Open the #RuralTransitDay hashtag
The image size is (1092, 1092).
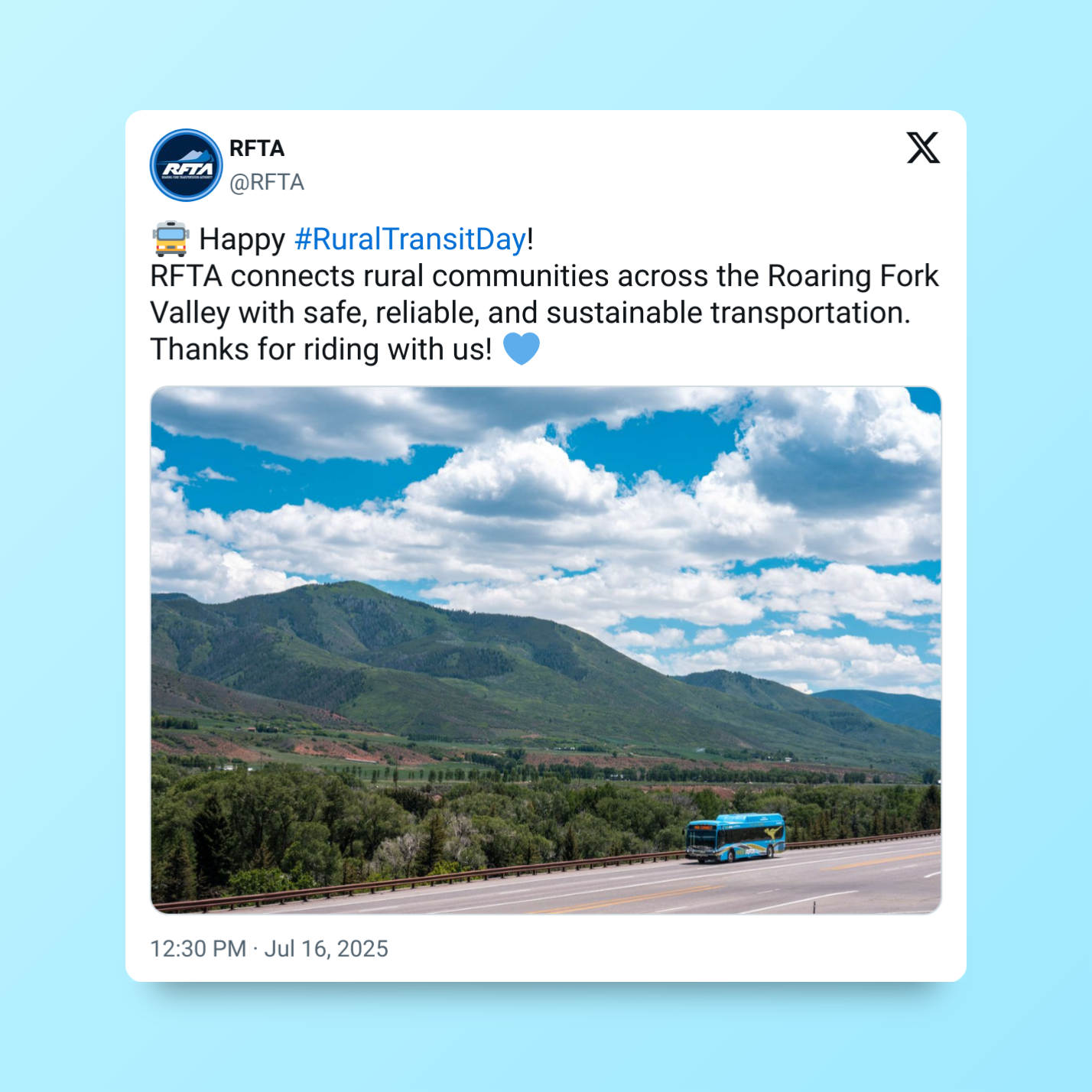click(x=411, y=239)
